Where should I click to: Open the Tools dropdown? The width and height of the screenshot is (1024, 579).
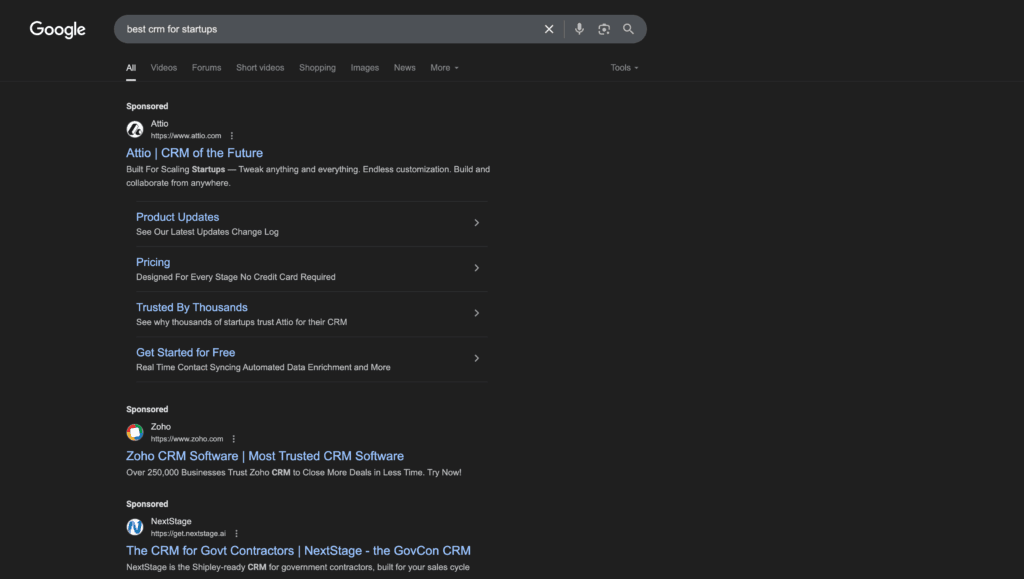pyautogui.click(x=624, y=68)
